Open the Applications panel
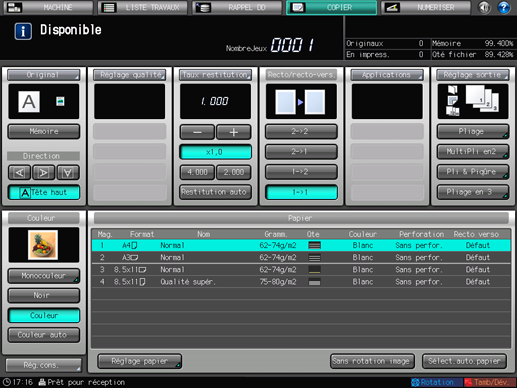The height and width of the screenshot is (388, 517). pos(387,75)
